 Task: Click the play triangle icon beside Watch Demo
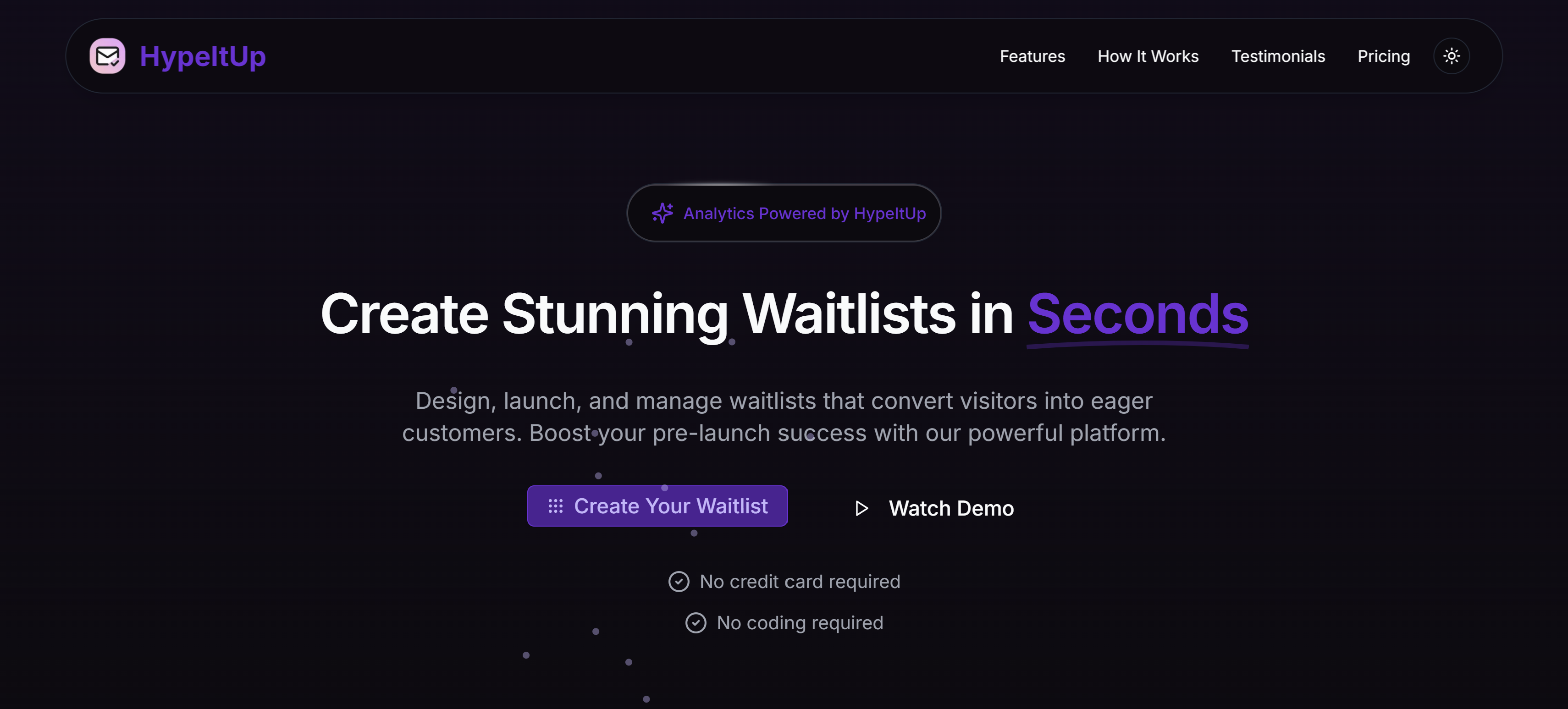(x=861, y=508)
